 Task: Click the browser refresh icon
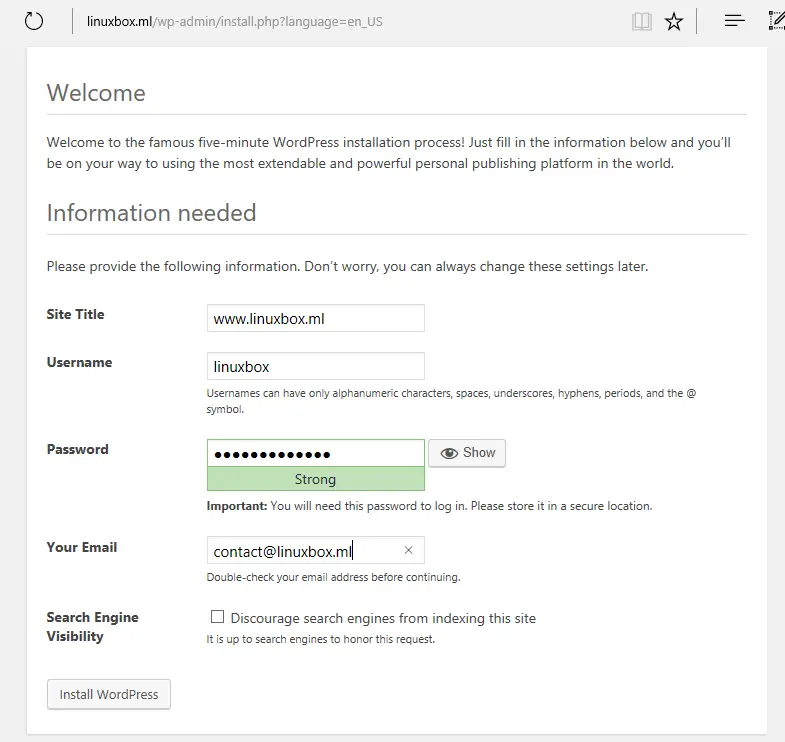coord(34,22)
